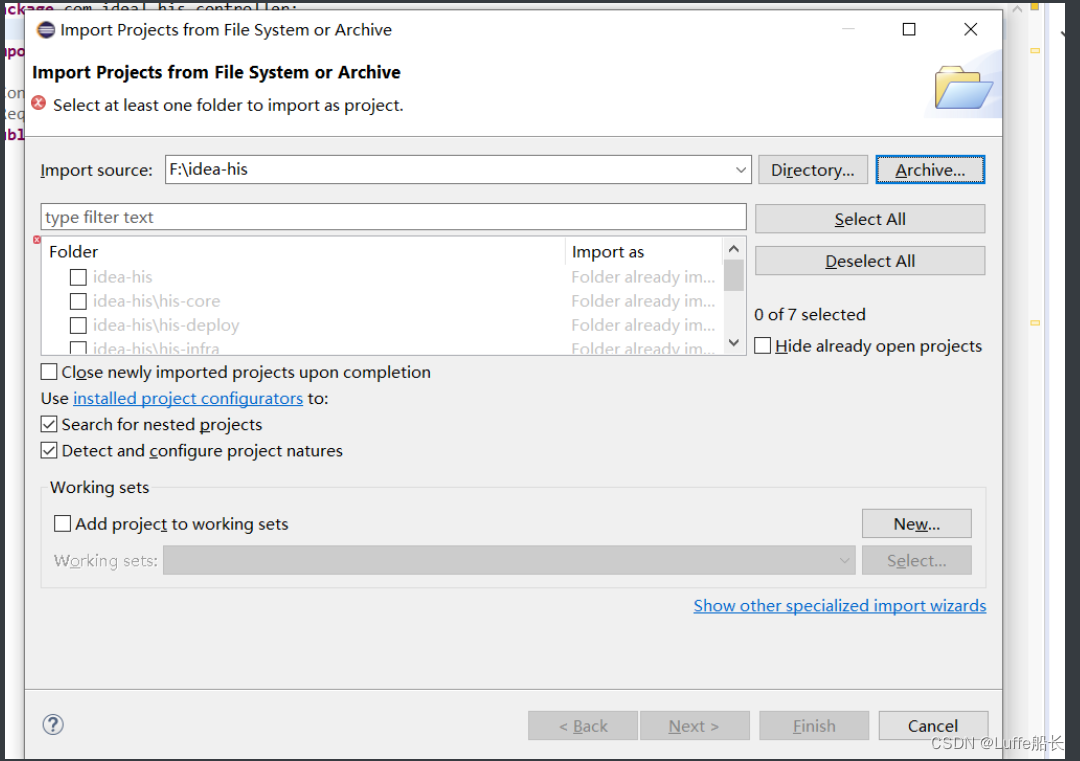The image size is (1080, 761).
Task: Open the Import source dropdown
Action: click(x=740, y=169)
